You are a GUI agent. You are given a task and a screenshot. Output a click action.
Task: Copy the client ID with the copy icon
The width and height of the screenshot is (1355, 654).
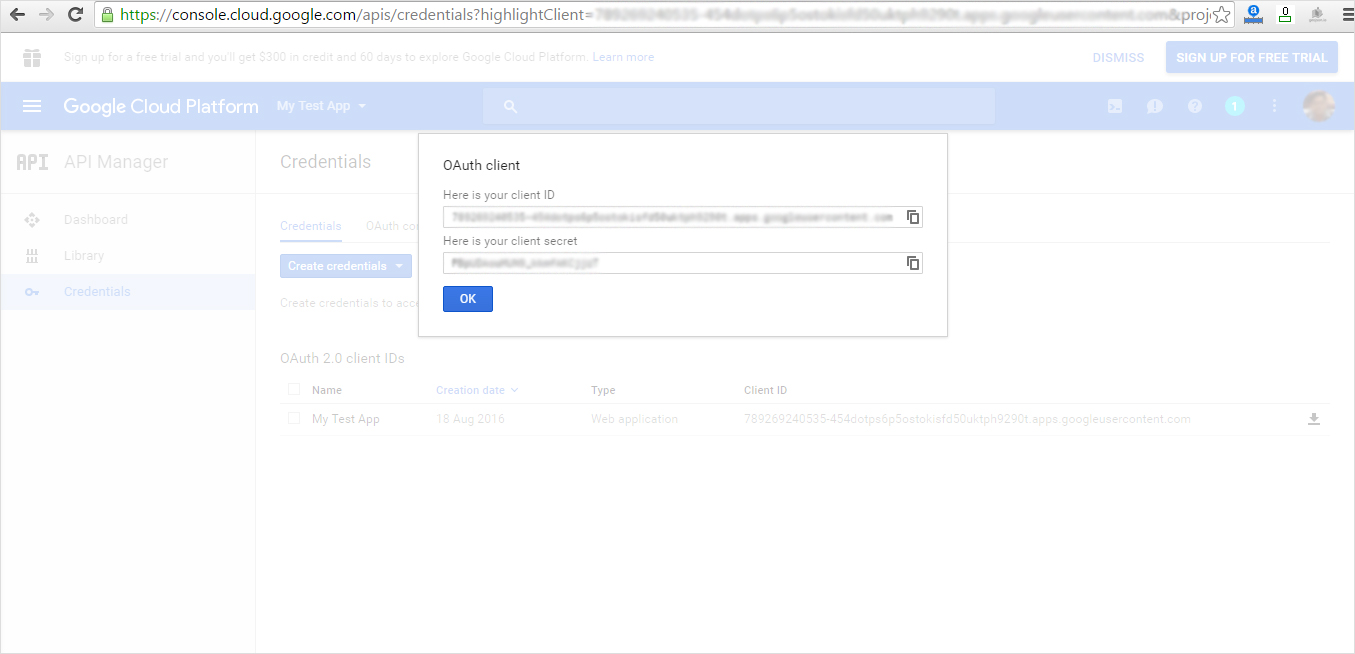(x=912, y=217)
